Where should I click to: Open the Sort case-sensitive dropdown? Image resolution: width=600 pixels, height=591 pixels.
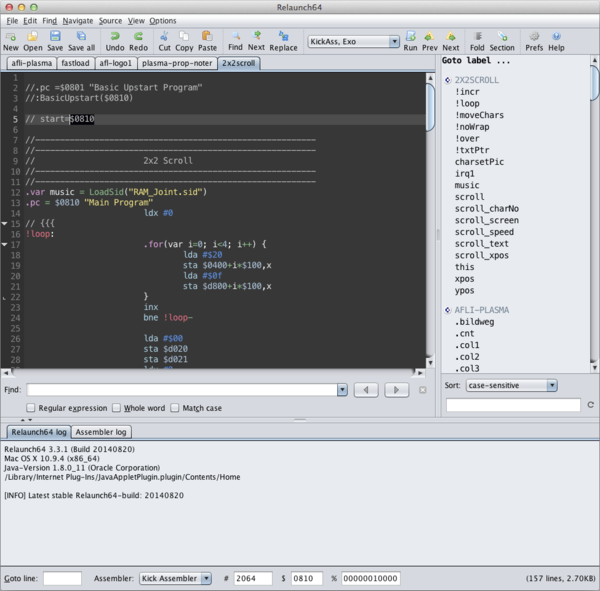pos(510,385)
